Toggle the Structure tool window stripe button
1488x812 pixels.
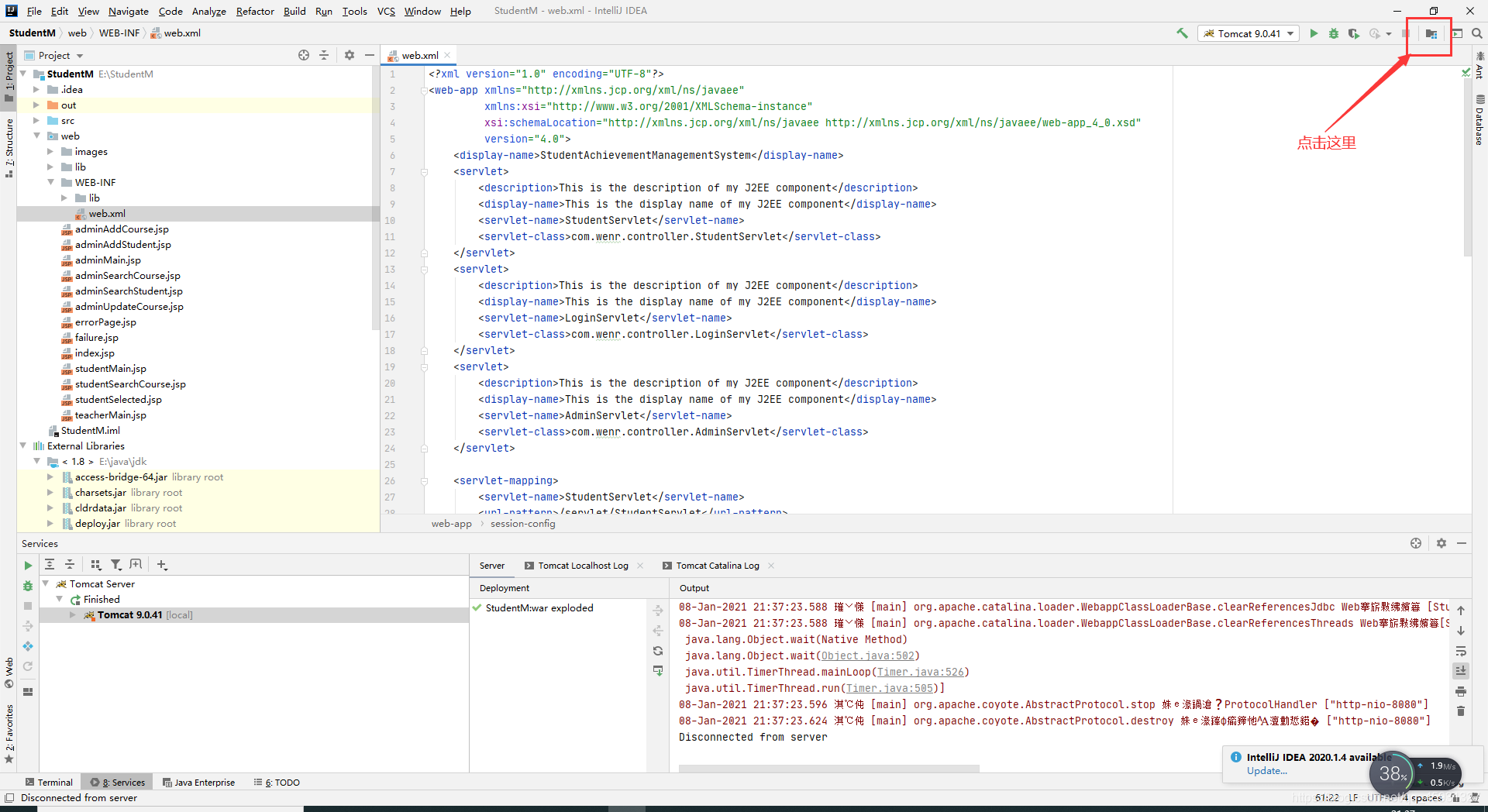[9, 147]
